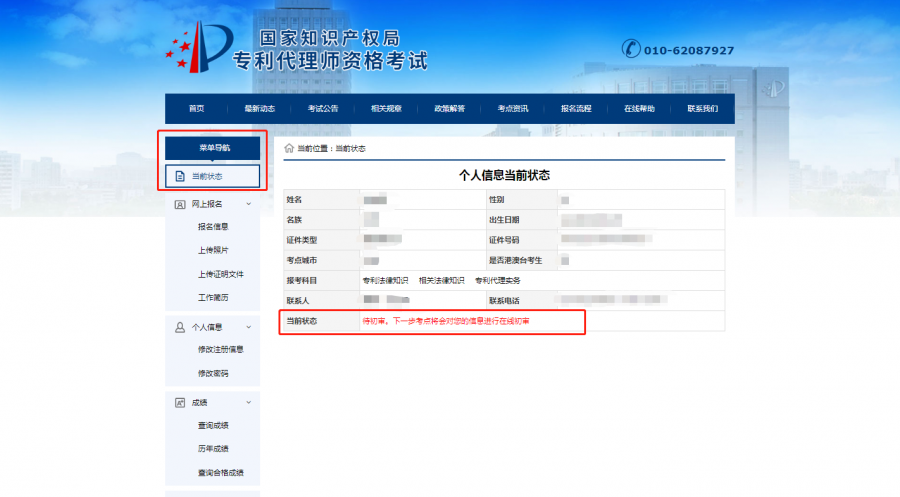Open 相关规章 in the navigation bar
The image size is (900, 497).
(386, 108)
